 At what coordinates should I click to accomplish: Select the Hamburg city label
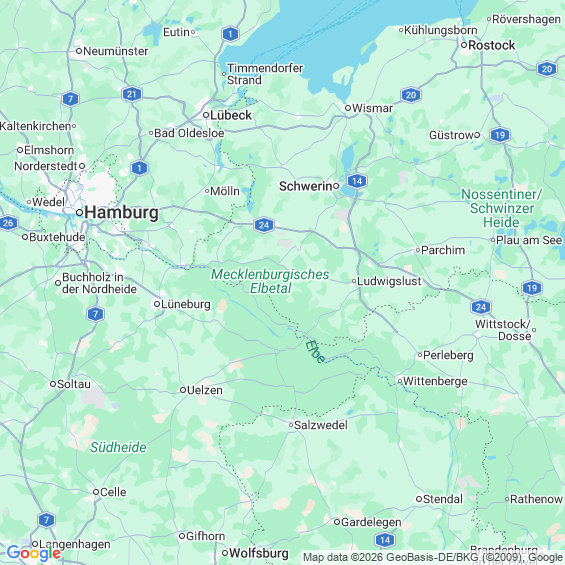[x=121, y=213]
